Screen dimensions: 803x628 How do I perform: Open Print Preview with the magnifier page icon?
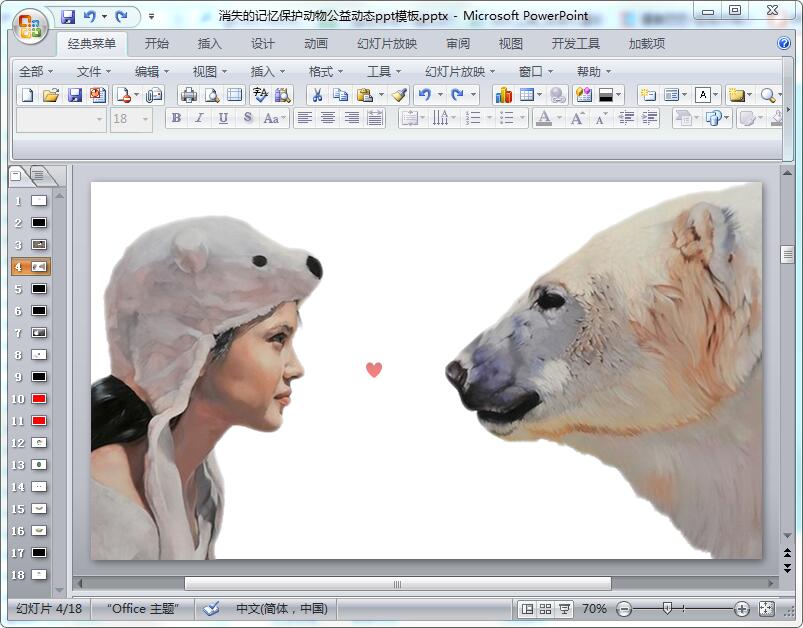tap(212, 95)
